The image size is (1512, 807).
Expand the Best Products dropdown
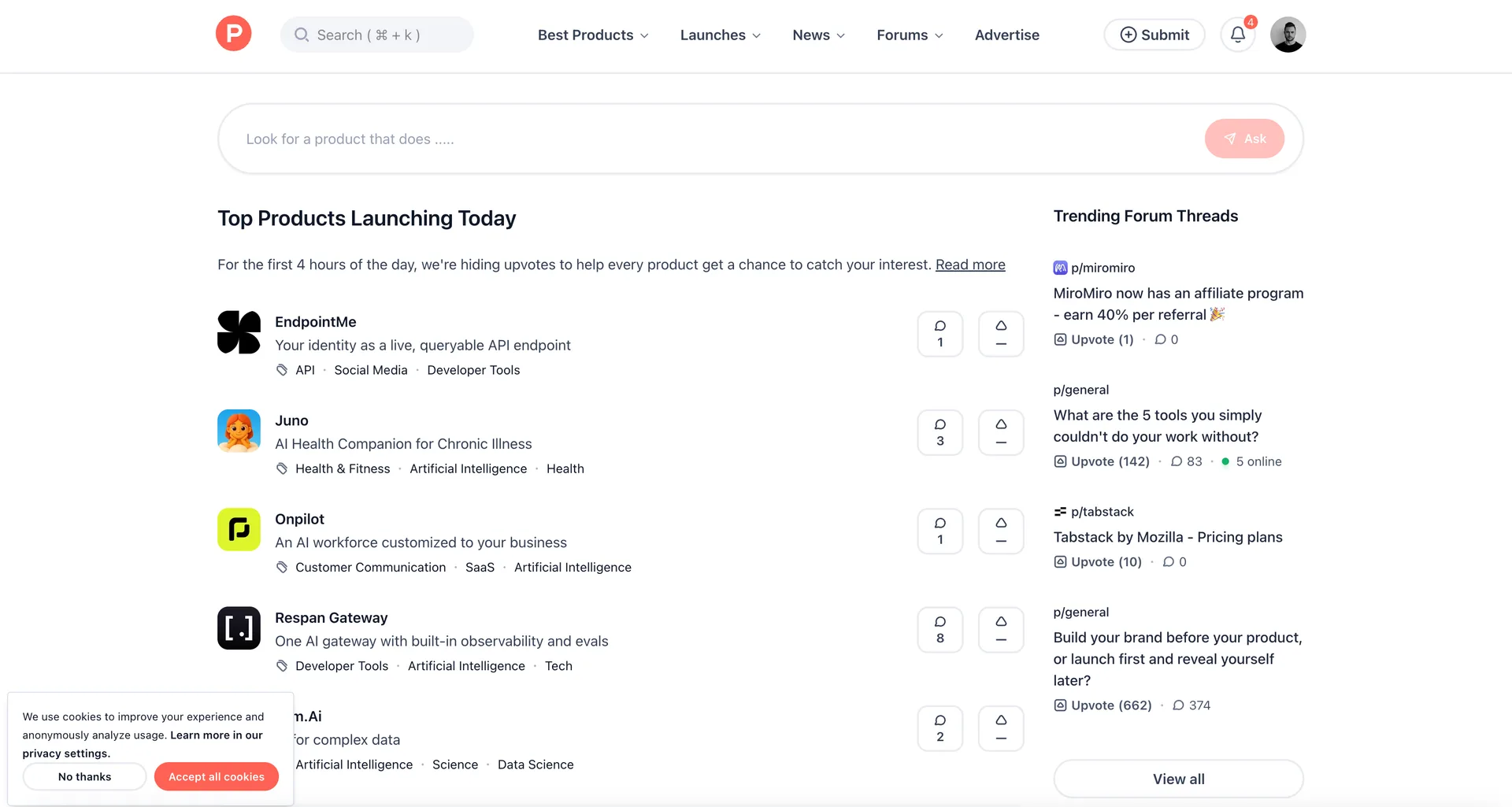[x=593, y=35]
